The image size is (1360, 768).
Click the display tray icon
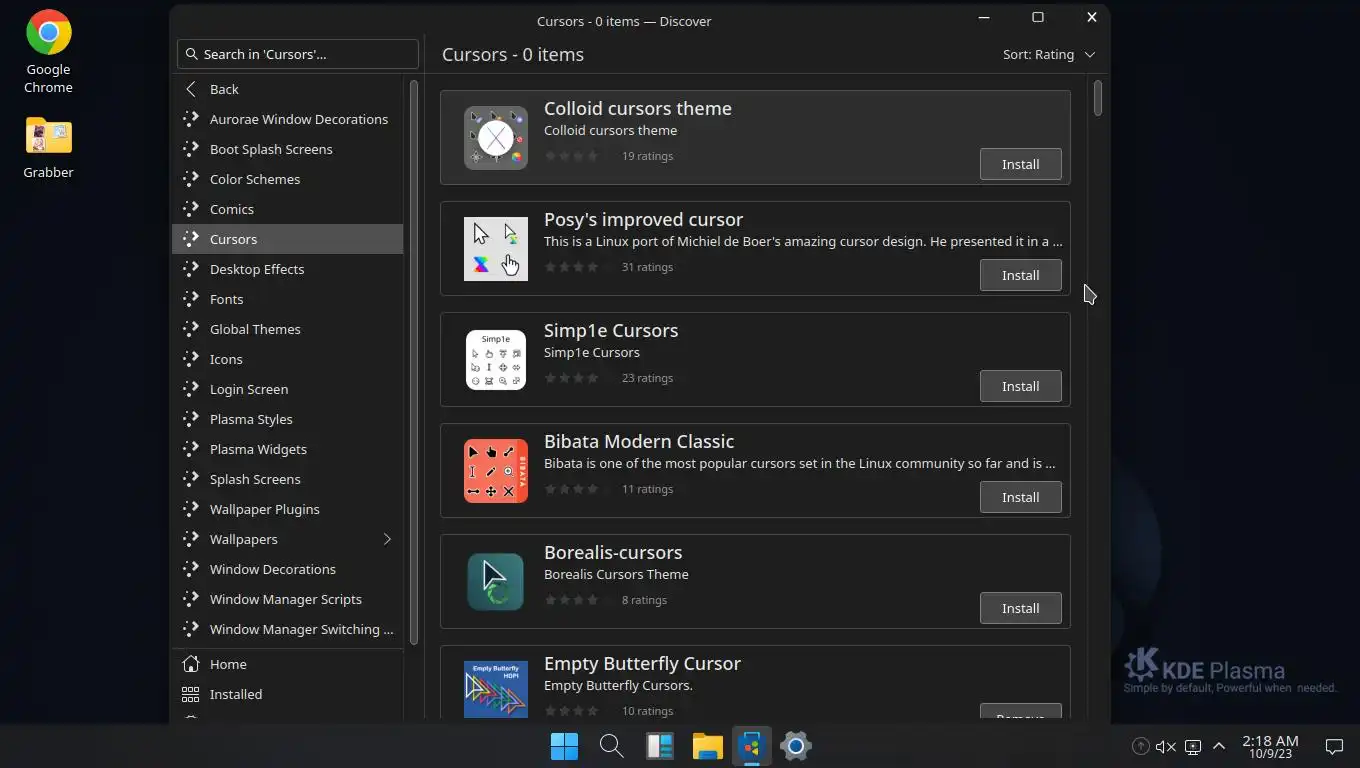click(x=1192, y=747)
